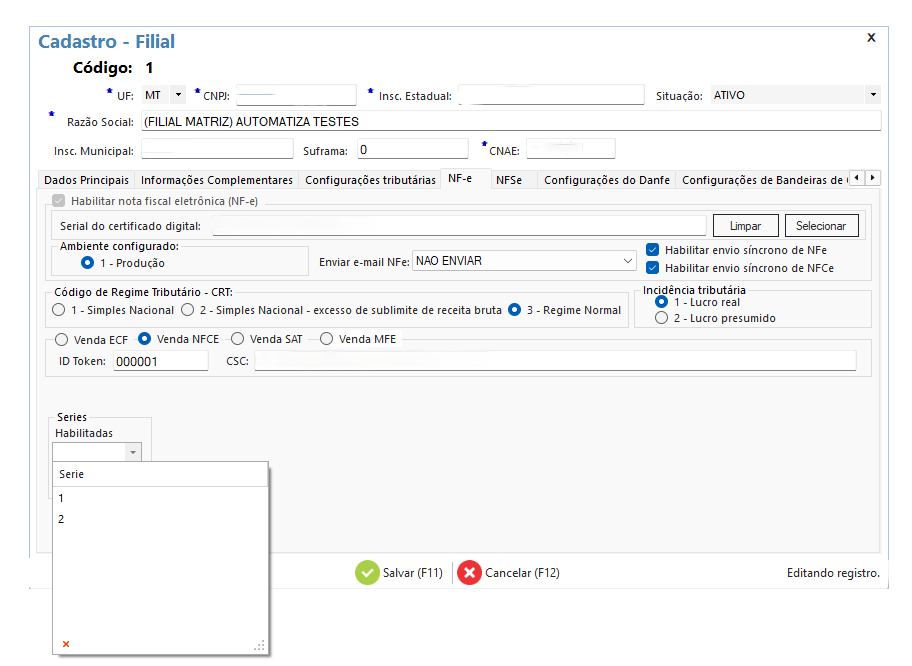Expand the Situação dropdown

(872, 95)
